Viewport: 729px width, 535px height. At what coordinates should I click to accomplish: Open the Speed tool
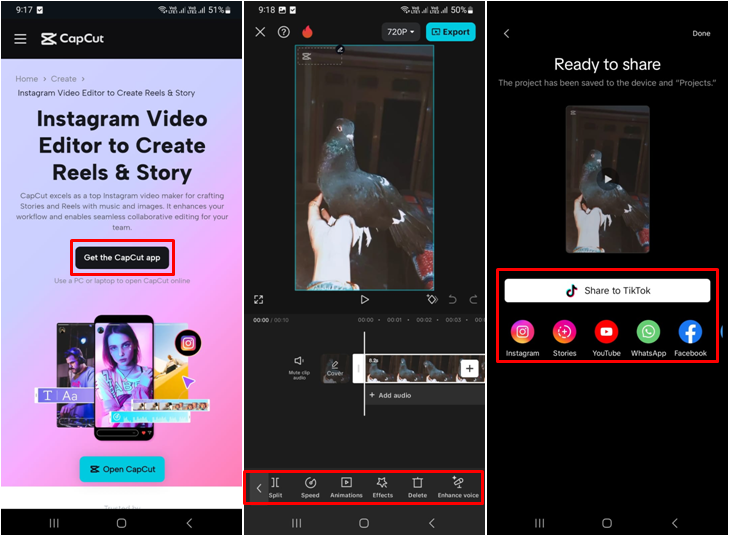tap(310, 487)
